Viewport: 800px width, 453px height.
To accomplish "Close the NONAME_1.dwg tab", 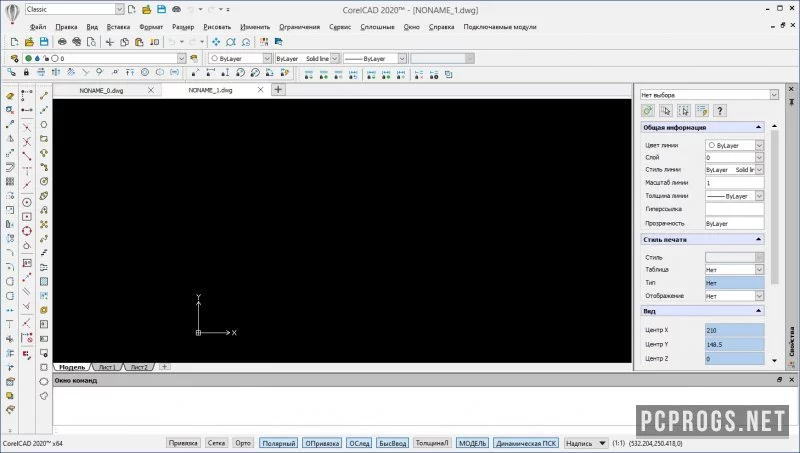I will [260, 90].
